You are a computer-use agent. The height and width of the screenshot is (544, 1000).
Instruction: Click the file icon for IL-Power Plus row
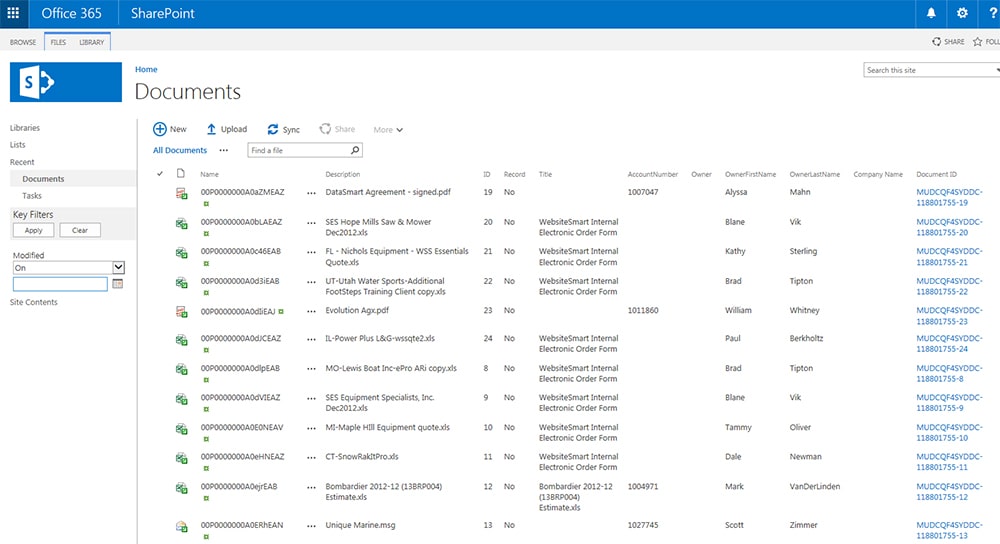[182, 340]
